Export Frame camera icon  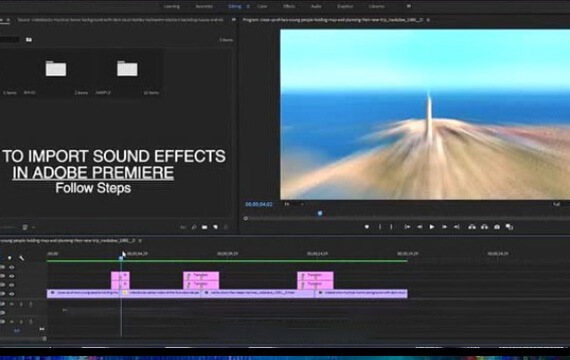(x=497, y=227)
